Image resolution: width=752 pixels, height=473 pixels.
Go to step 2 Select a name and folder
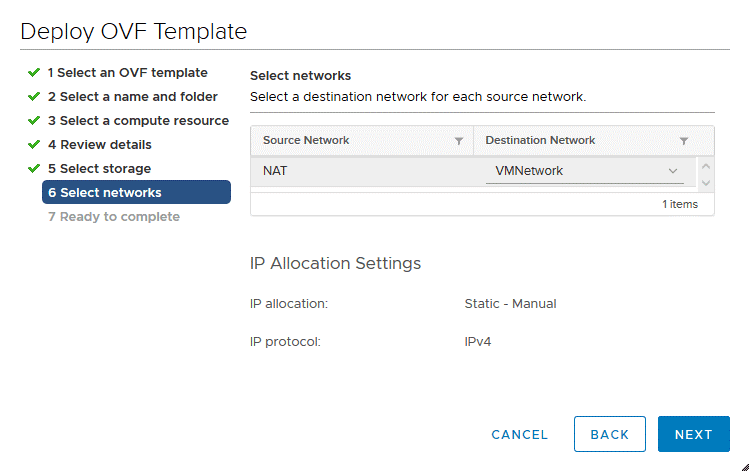point(132,97)
